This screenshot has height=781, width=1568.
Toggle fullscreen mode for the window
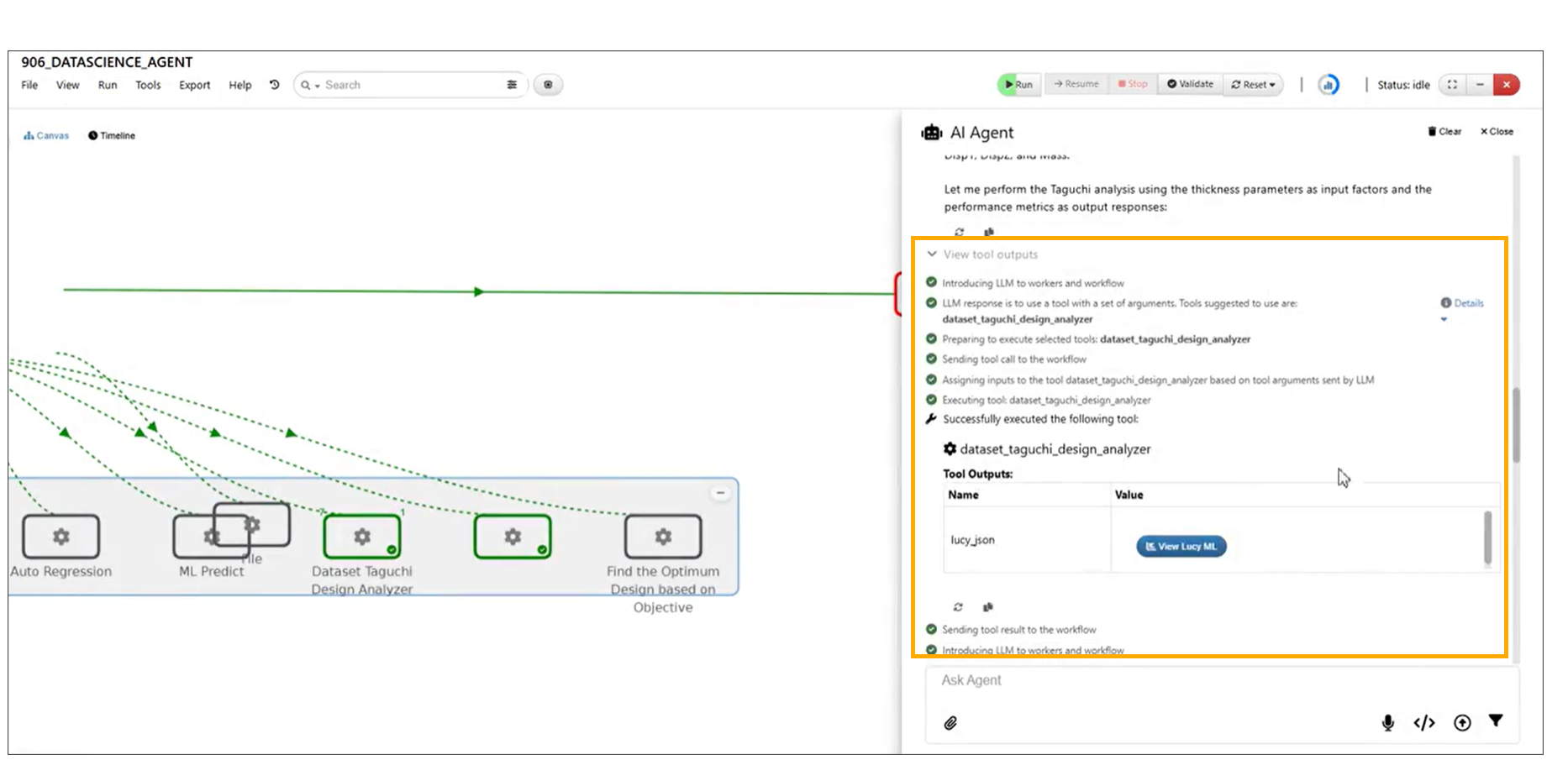click(1452, 85)
